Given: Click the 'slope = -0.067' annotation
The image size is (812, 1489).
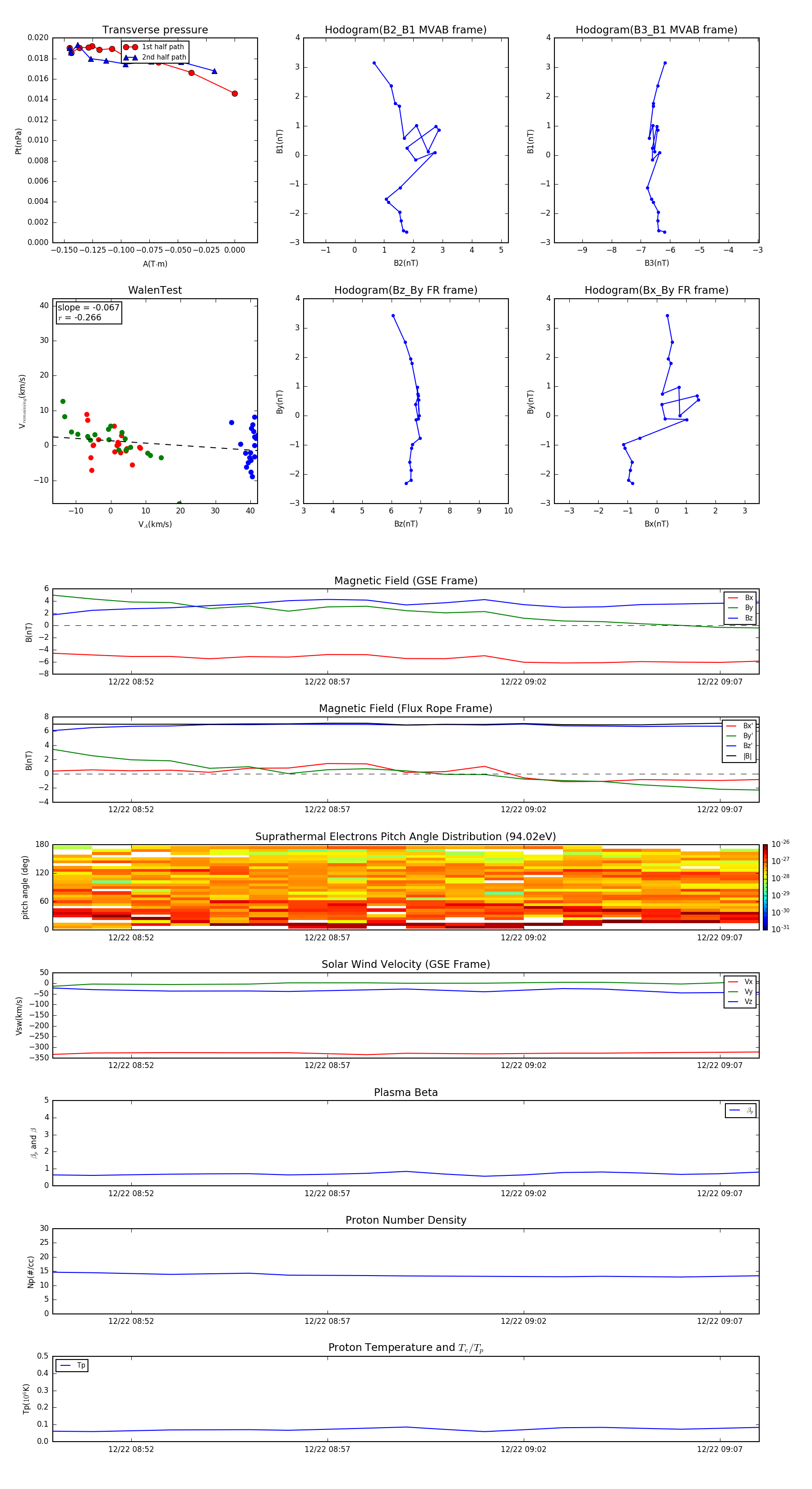Looking at the screenshot, I should point(88,308).
